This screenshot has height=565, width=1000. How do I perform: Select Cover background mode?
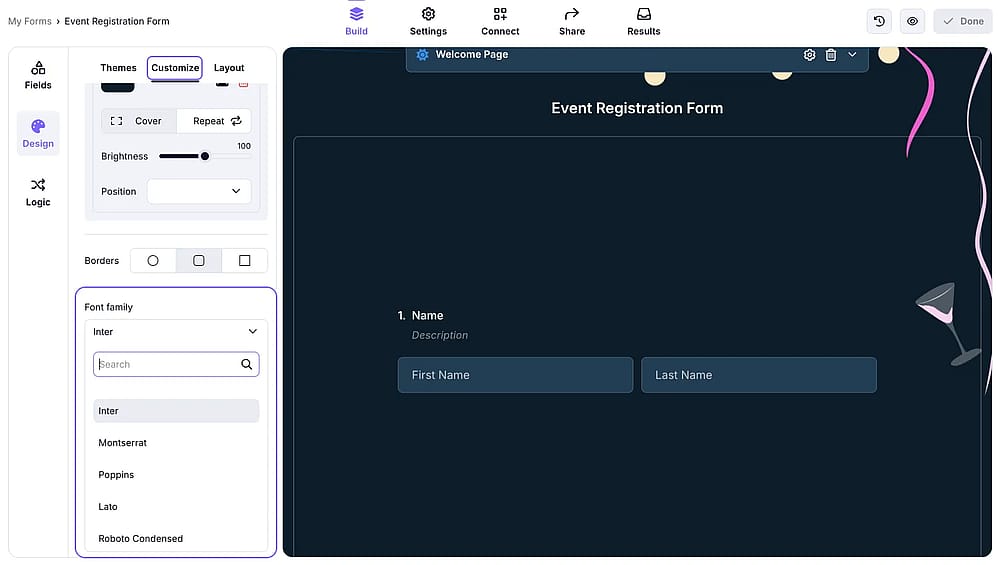(138, 121)
